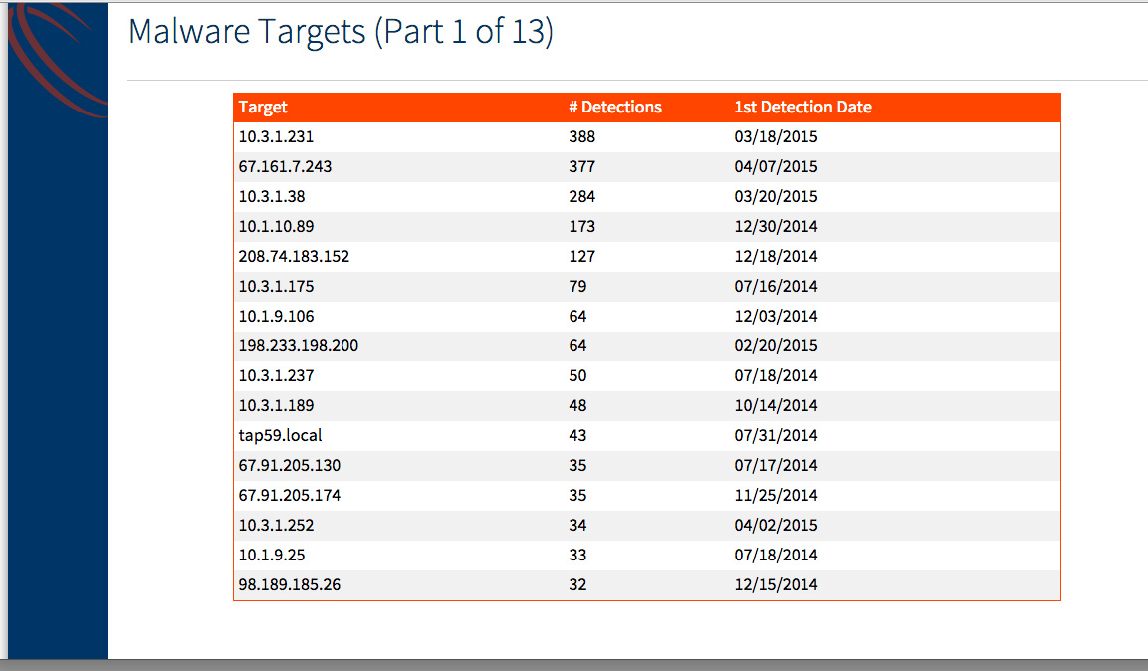Select target 10.3.1.189
The height and width of the screenshot is (671, 1148).
tap(276, 405)
